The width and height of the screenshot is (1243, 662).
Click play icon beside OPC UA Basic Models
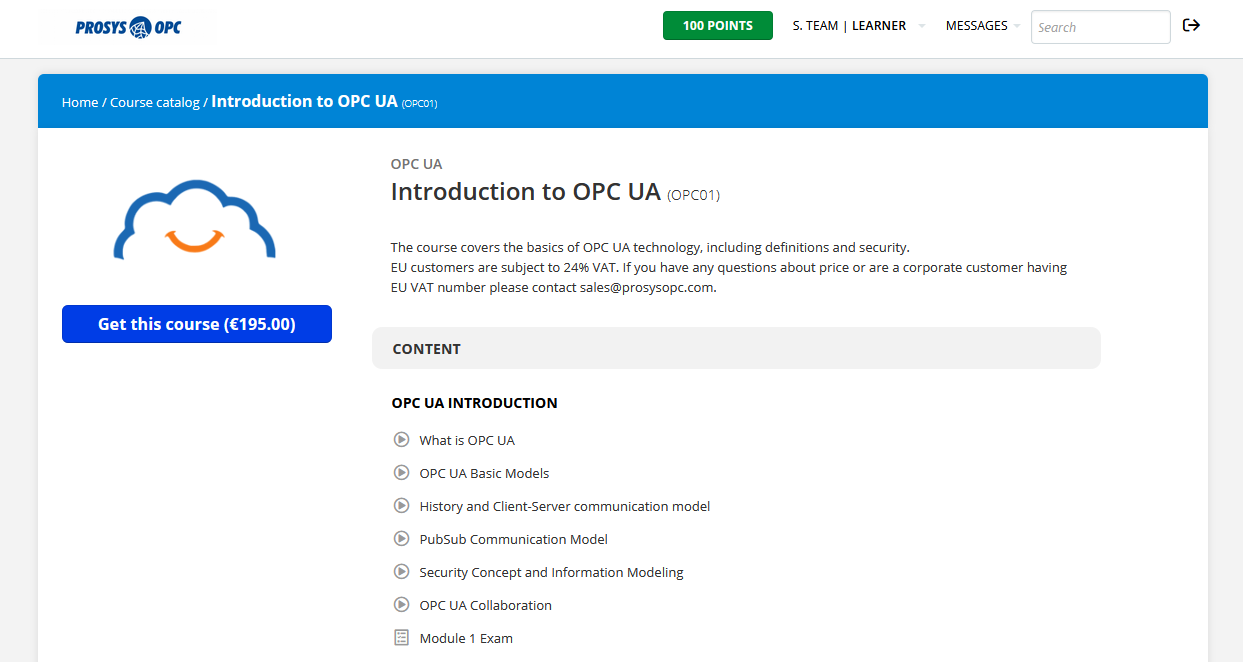[401, 473]
